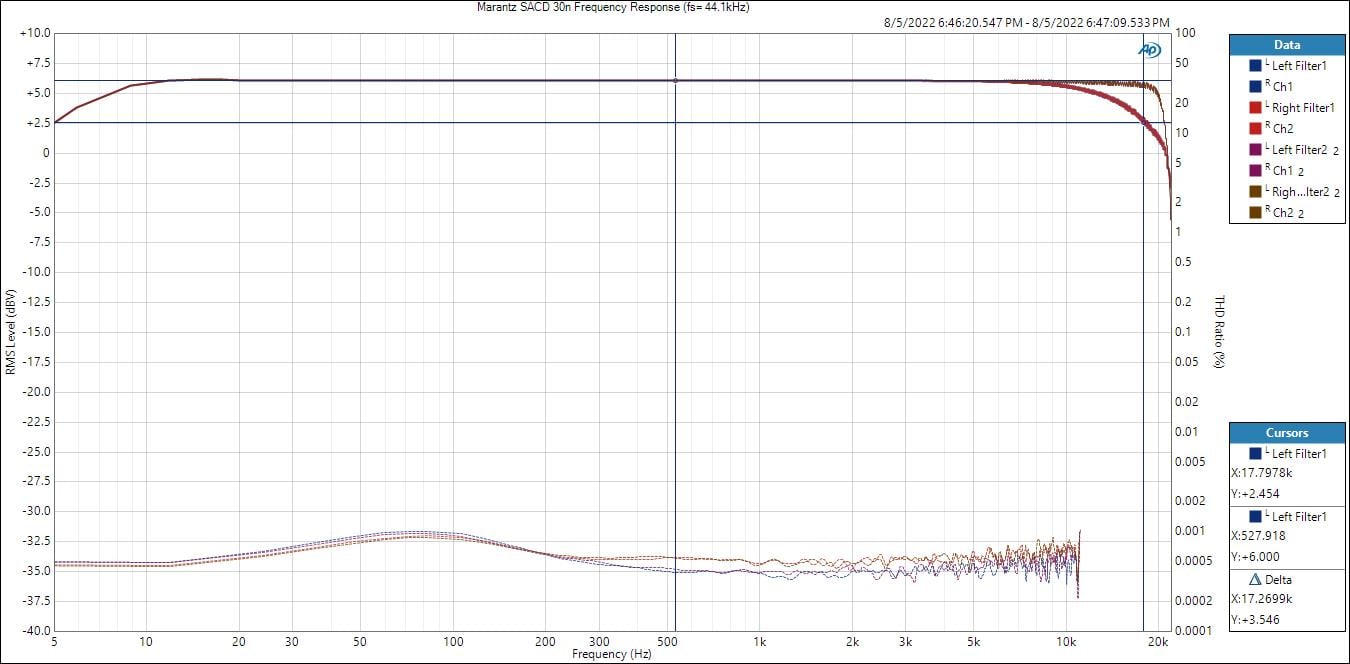Click the Frequency (Hz) axis label
Image resolution: width=1350 pixels, height=664 pixels.
tap(612, 654)
